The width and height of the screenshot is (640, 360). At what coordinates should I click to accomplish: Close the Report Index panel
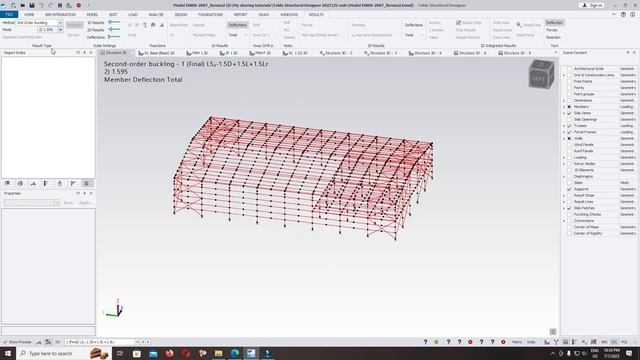pos(91,53)
